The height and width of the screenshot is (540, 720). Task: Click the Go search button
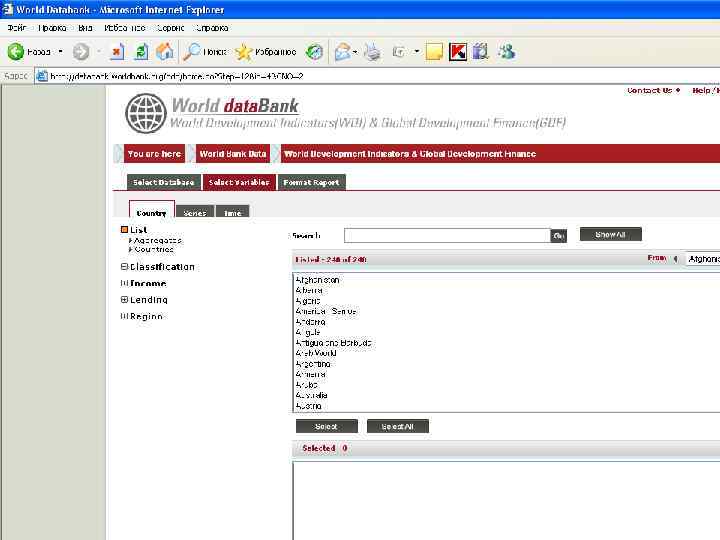pyautogui.click(x=558, y=236)
